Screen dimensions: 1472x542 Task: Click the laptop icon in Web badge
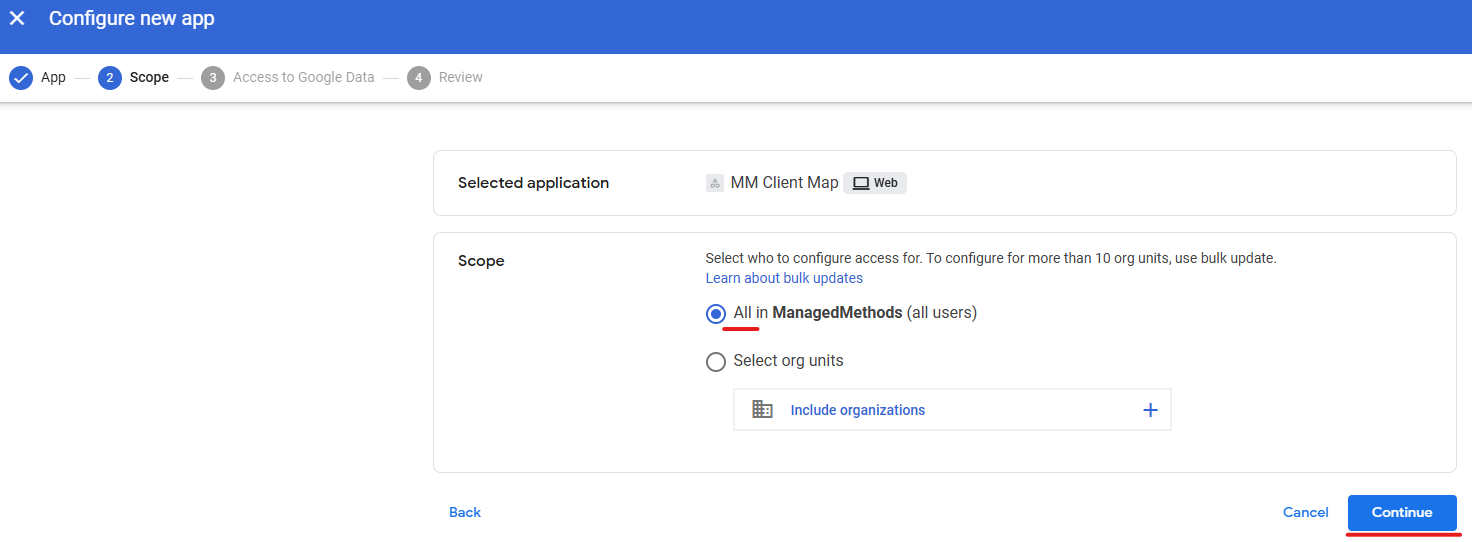click(860, 183)
